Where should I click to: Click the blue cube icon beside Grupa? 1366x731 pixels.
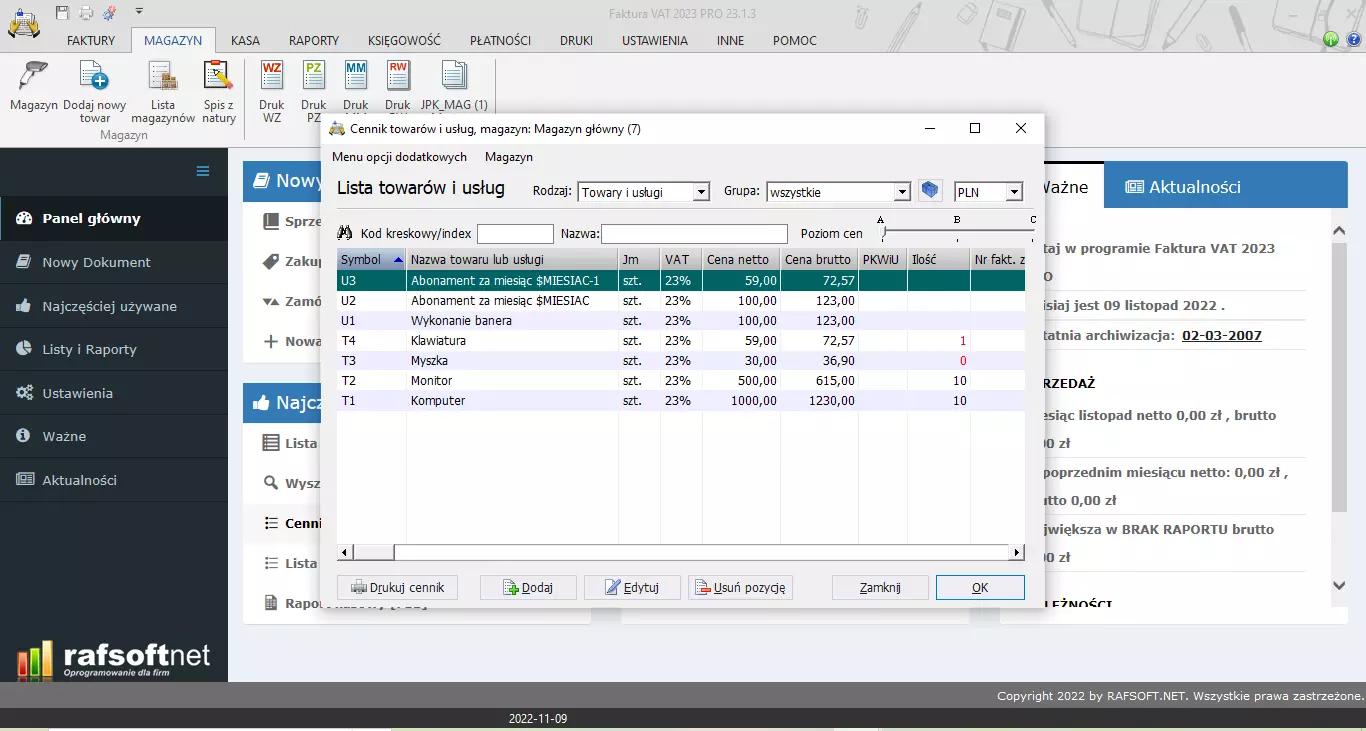pos(931,191)
